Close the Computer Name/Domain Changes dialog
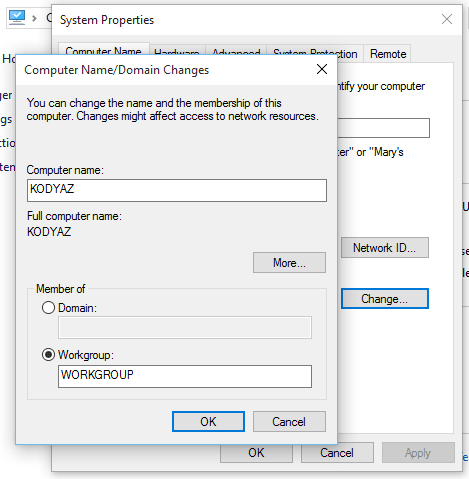Viewport: 469px width, 479px height. tap(322, 69)
